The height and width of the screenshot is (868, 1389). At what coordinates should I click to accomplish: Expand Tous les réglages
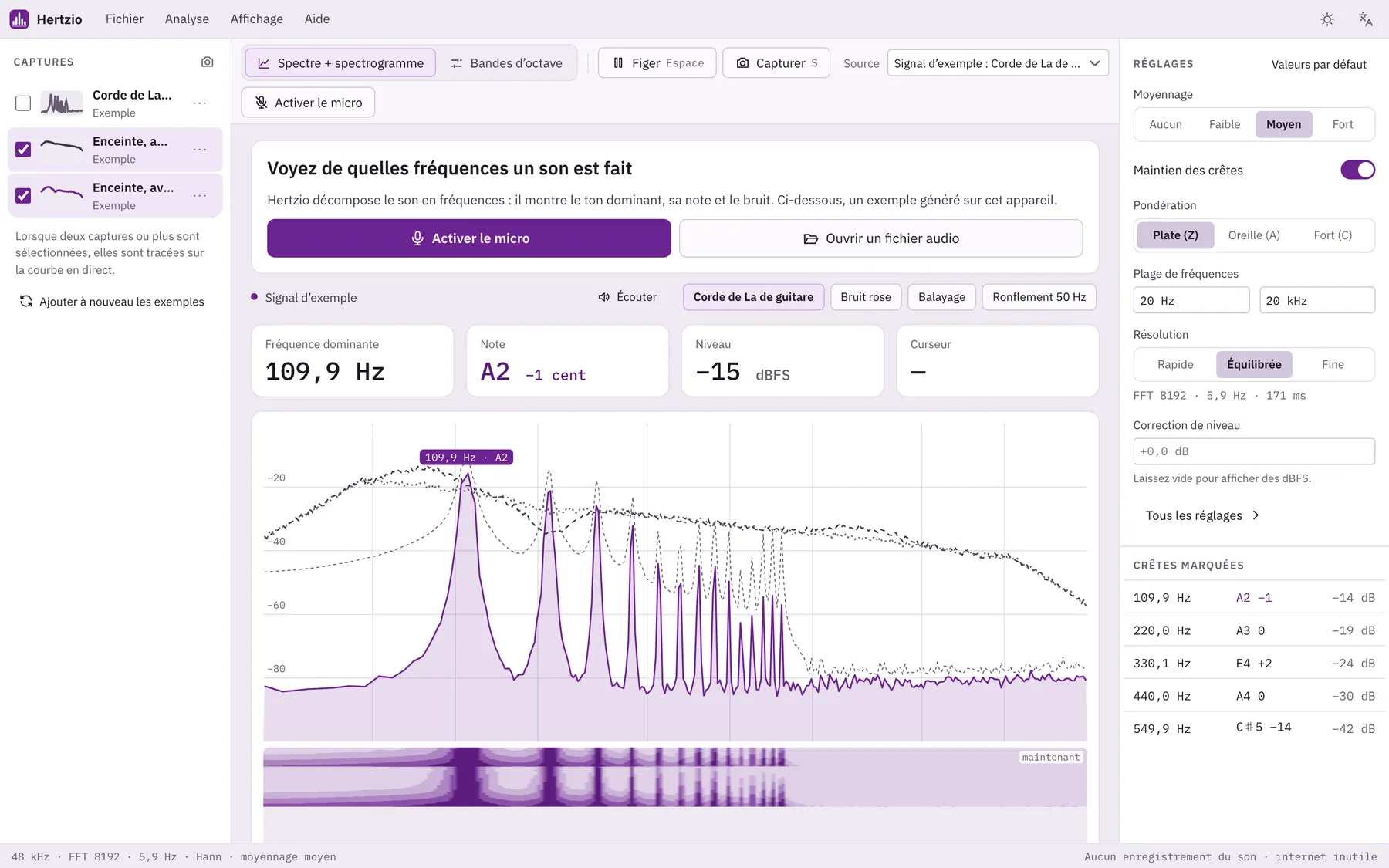click(1202, 515)
